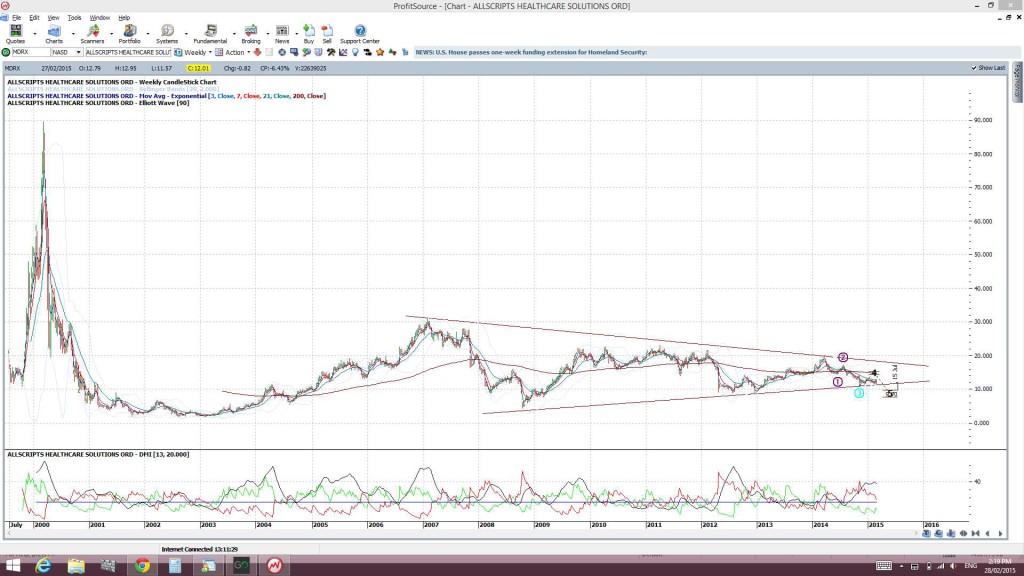1024x576 pixels.
Task: Click the magnifier zoom icon in chart toolbar
Action: (306, 52)
